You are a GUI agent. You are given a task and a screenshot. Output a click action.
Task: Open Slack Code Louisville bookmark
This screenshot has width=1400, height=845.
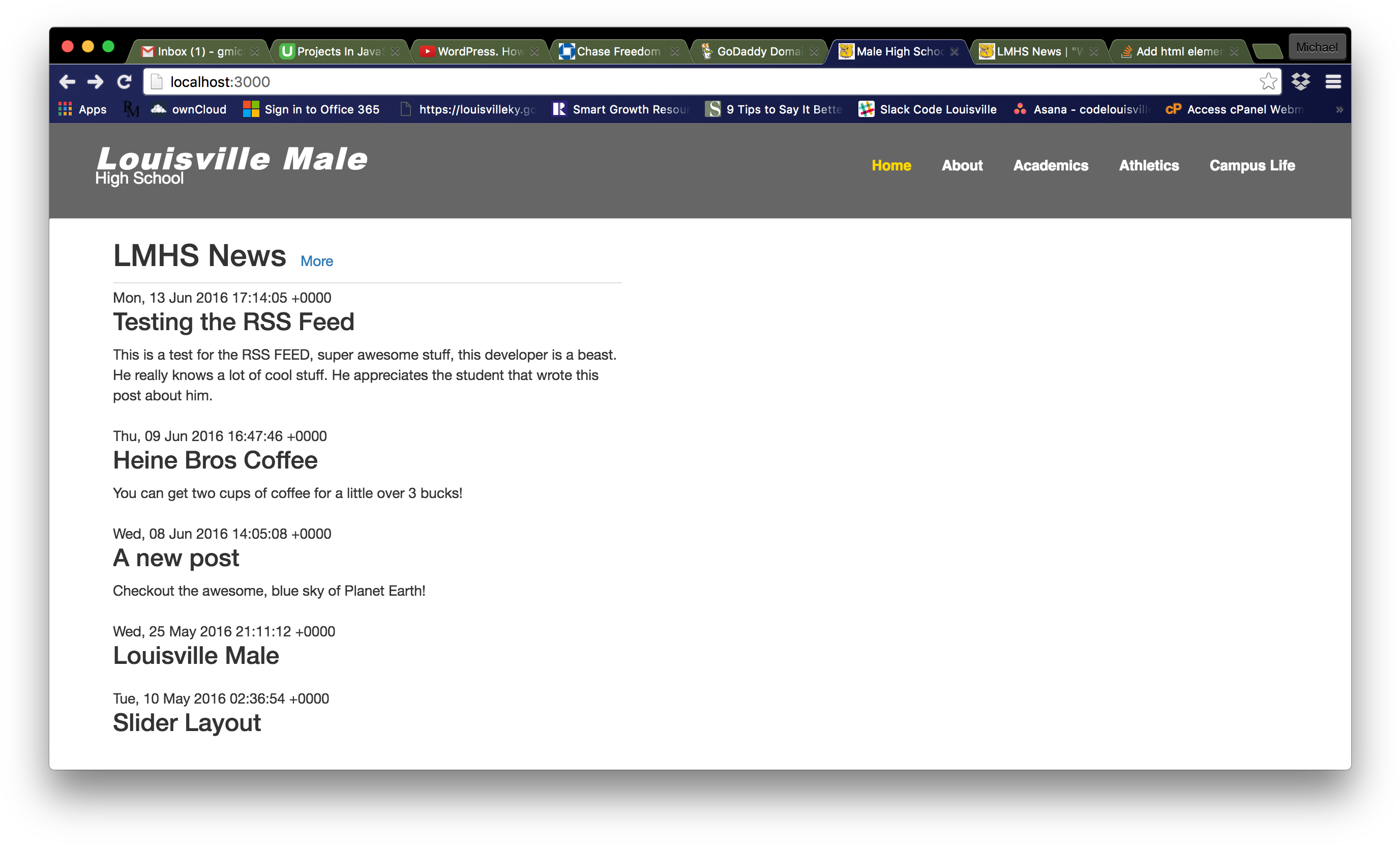(x=927, y=109)
